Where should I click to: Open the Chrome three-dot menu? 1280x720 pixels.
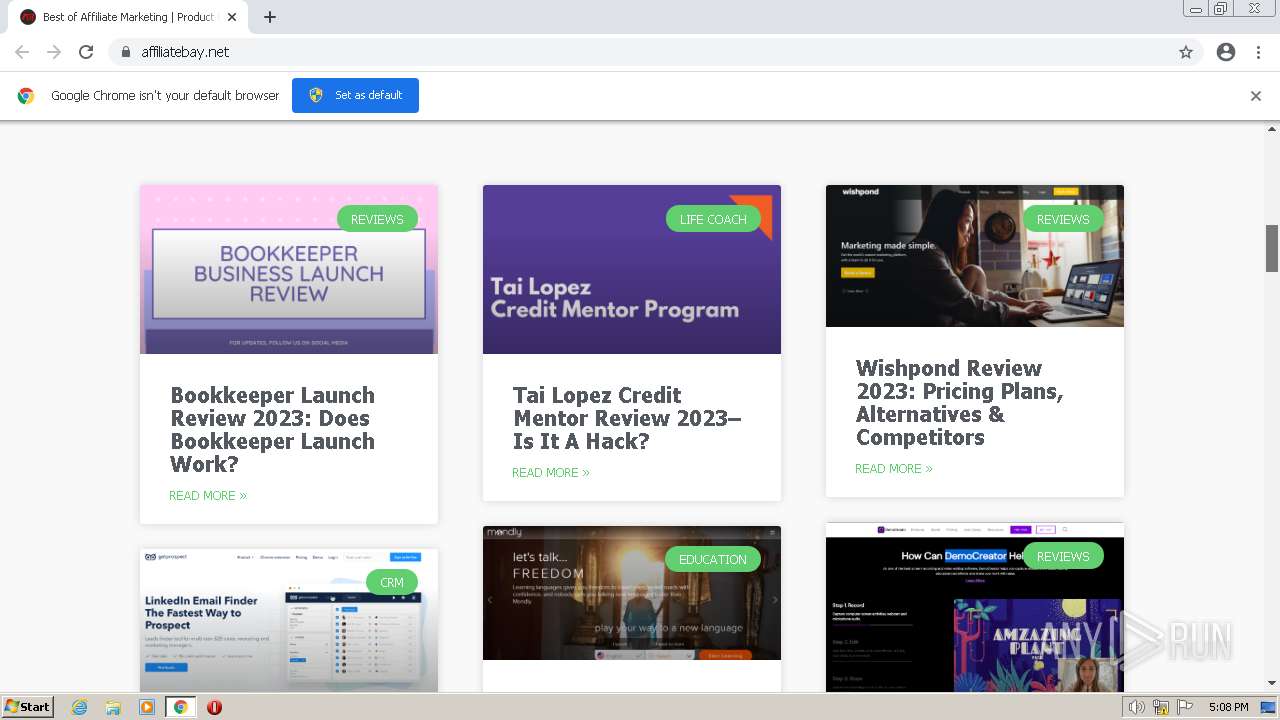1258,52
